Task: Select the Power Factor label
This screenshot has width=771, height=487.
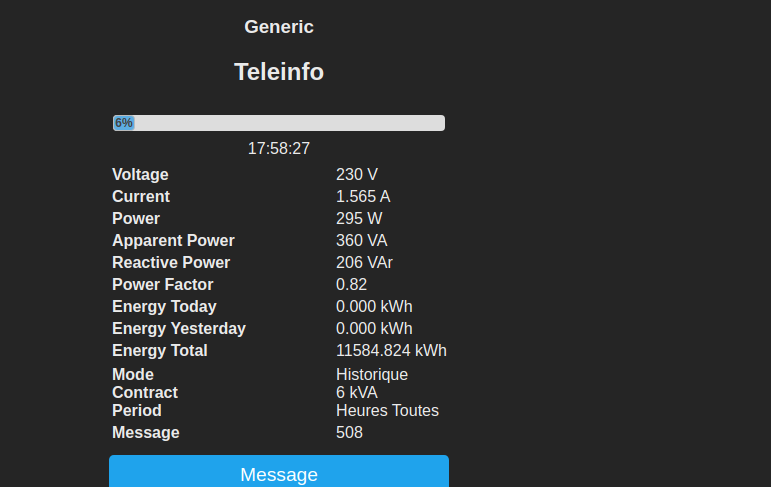Action: click(x=162, y=285)
